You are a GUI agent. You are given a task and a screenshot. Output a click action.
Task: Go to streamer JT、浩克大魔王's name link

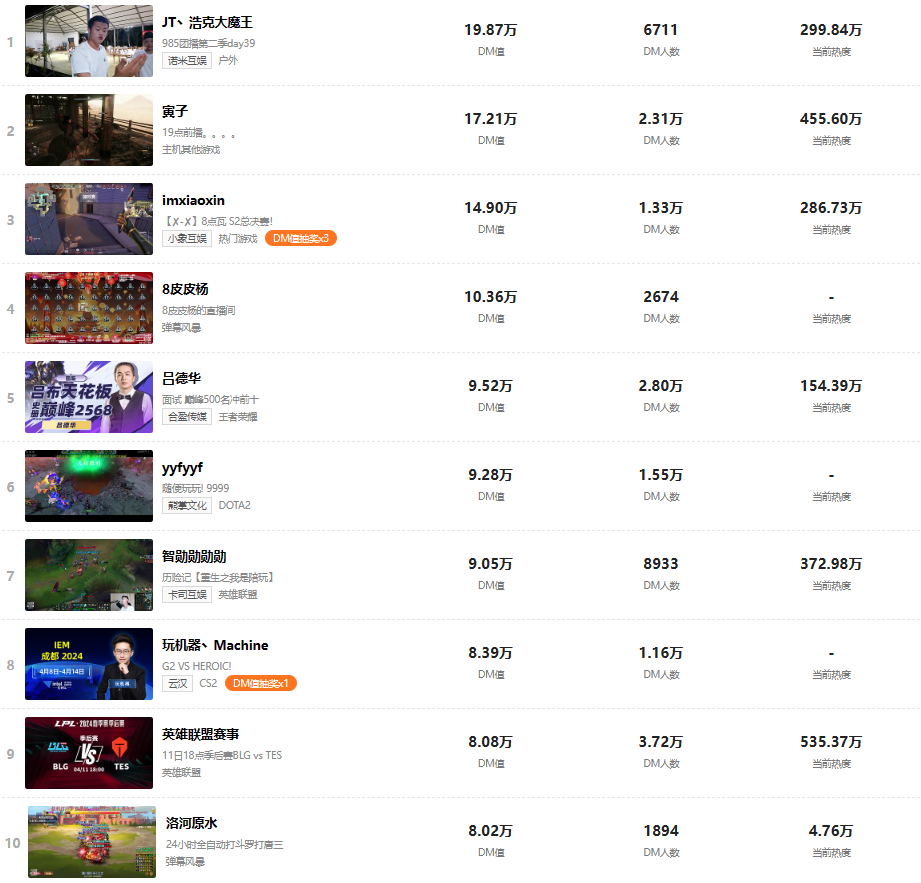pos(207,22)
